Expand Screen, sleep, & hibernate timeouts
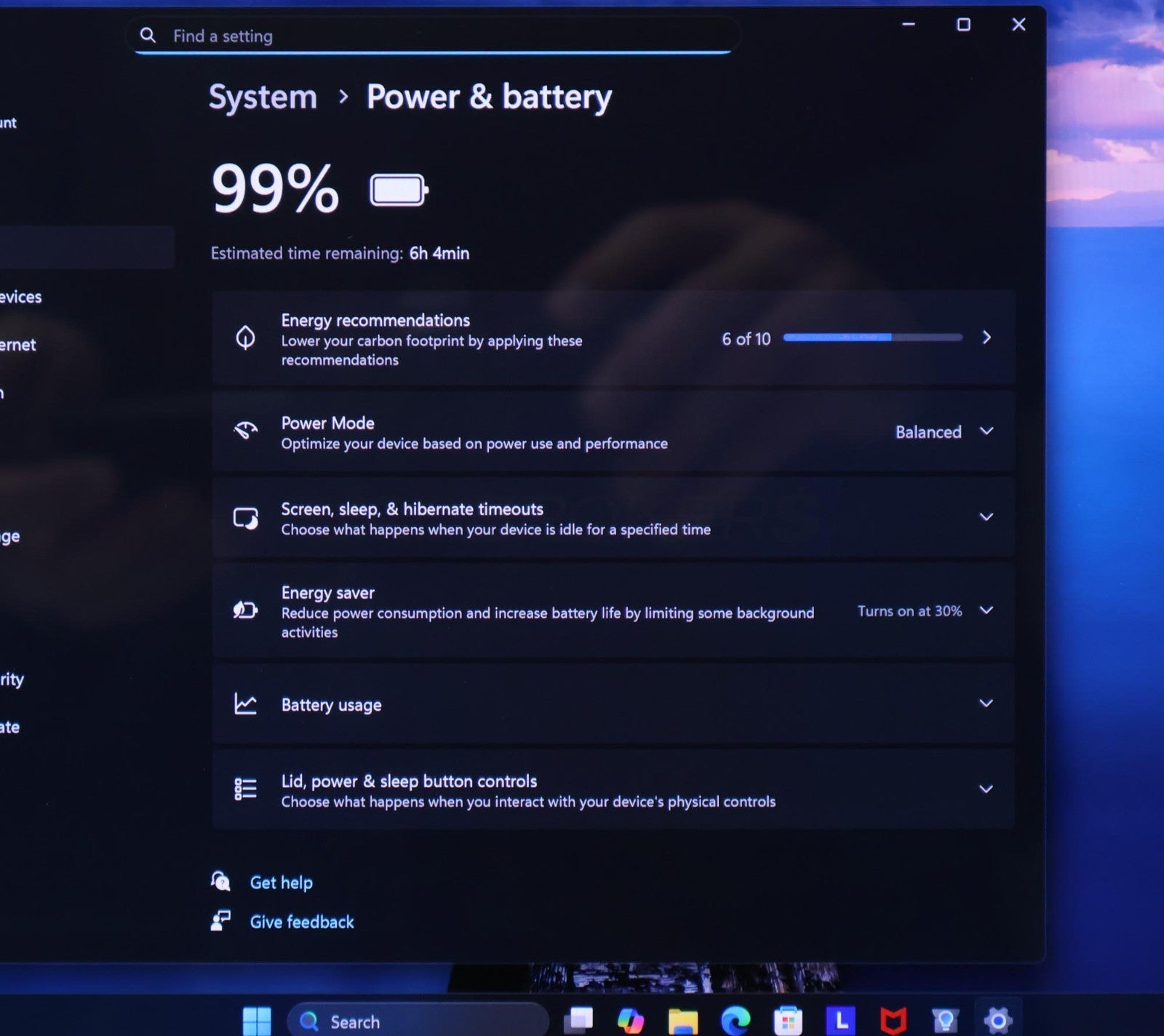The height and width of the screenshot is (1036, 1164). point(986,517)
